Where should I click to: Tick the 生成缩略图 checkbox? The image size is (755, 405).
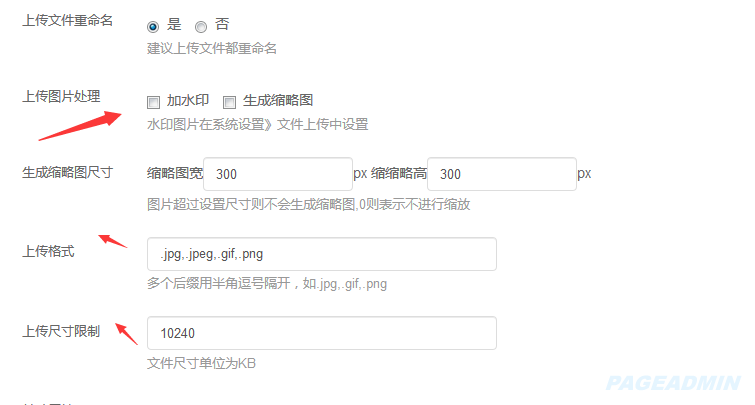coord(229,102)
